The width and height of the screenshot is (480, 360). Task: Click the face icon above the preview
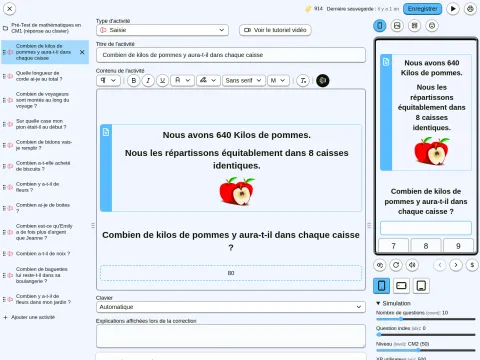(432, 26)
